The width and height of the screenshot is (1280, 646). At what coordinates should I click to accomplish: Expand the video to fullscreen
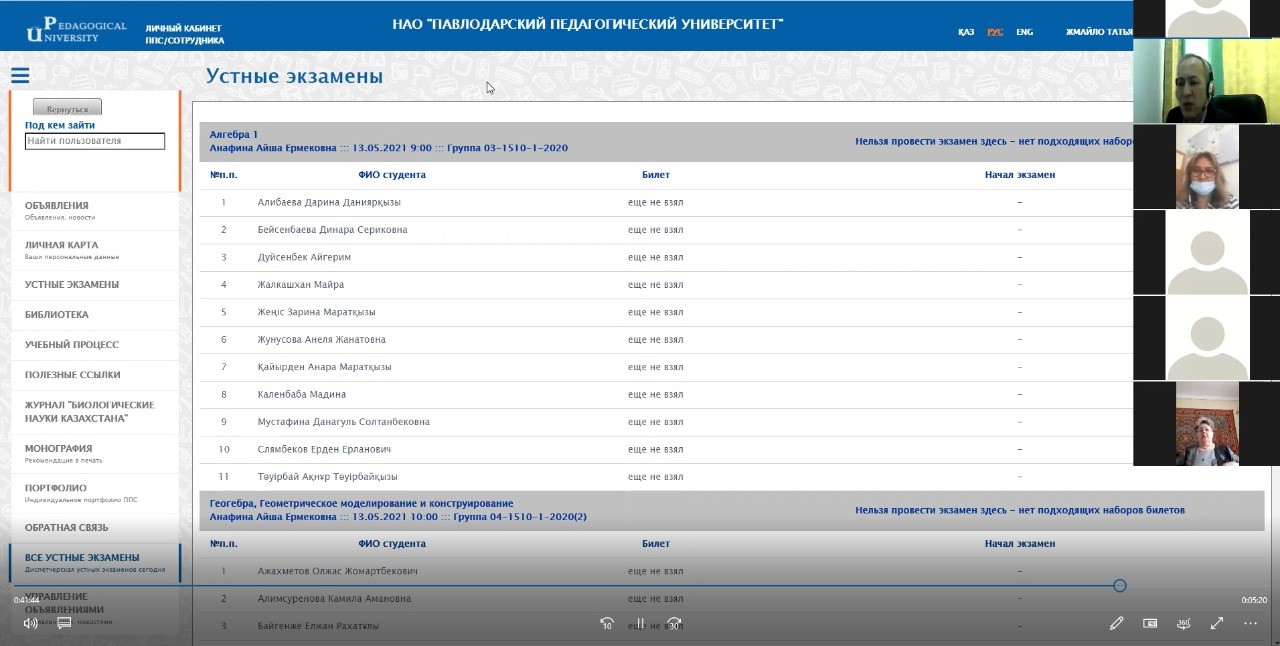1217,623
